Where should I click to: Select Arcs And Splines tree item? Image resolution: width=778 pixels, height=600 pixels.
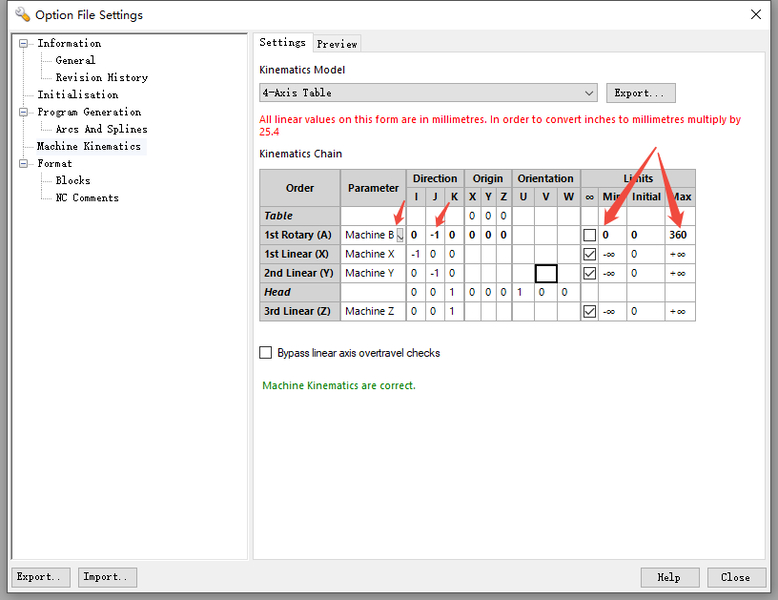[x=101, y=129]
